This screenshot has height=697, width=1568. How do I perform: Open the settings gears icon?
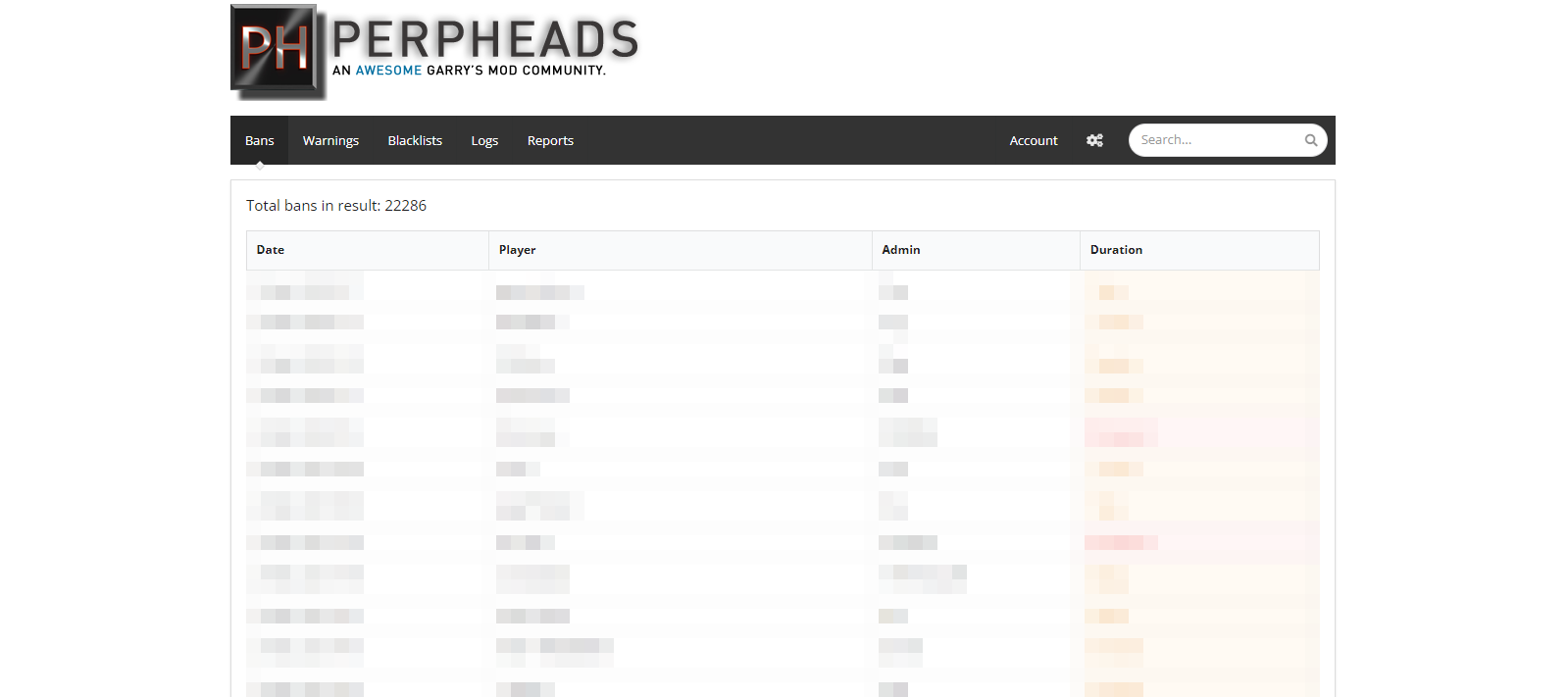click(1094, 140)
